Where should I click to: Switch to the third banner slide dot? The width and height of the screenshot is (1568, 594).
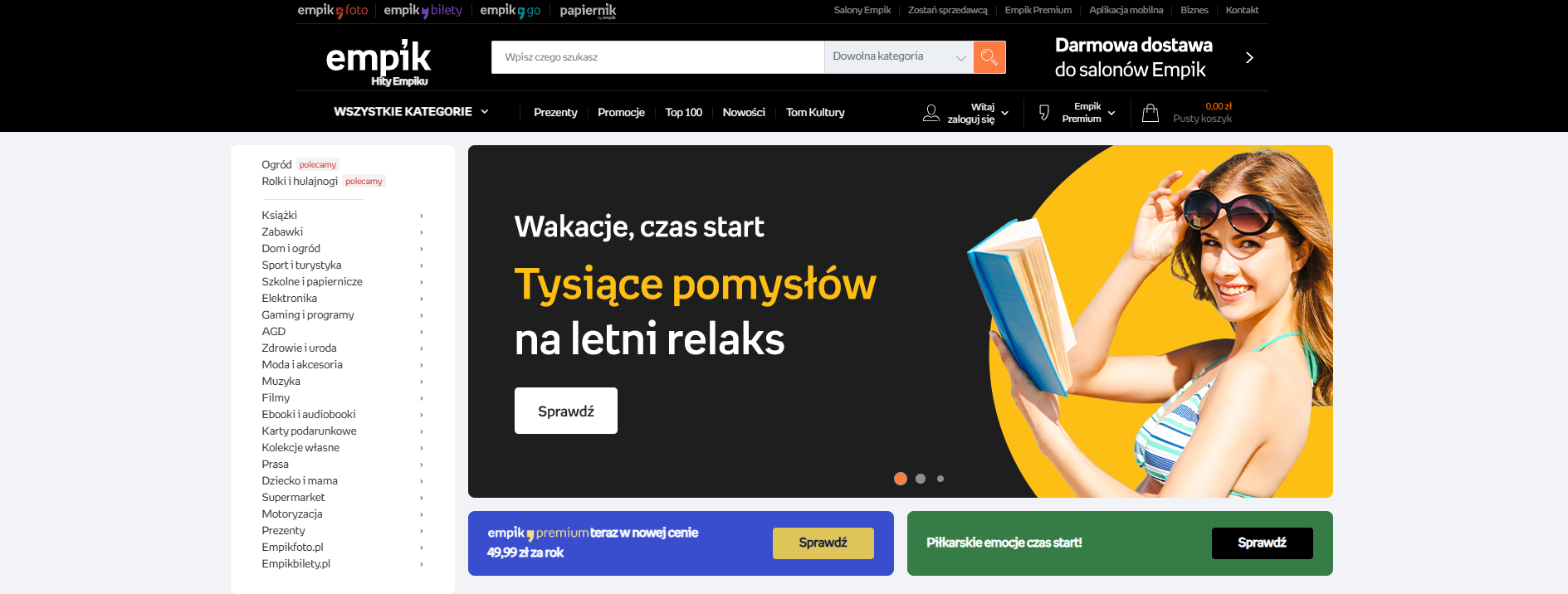point(940,479)
